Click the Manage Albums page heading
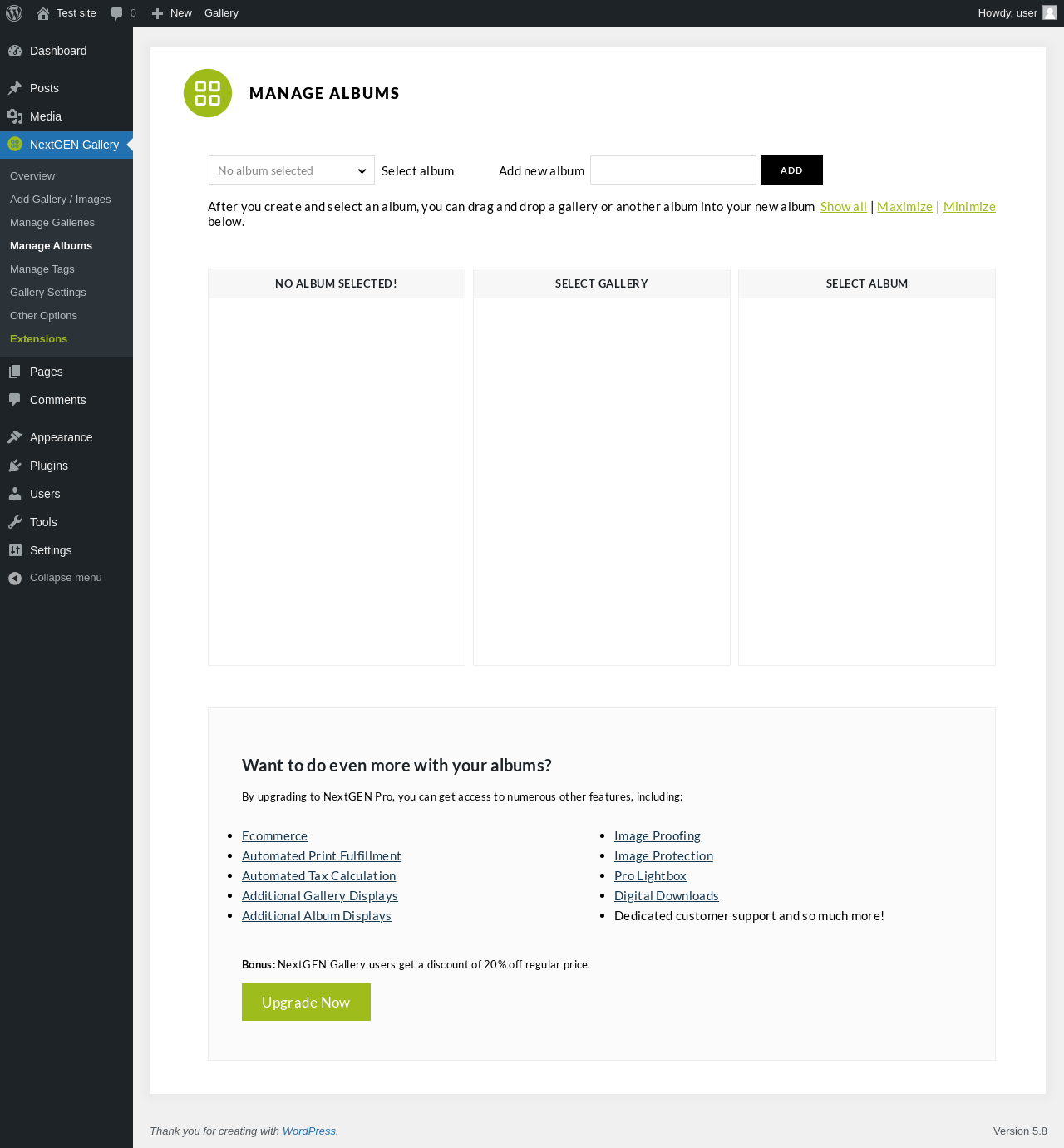 pyautogui.click(x=324, y=93)
